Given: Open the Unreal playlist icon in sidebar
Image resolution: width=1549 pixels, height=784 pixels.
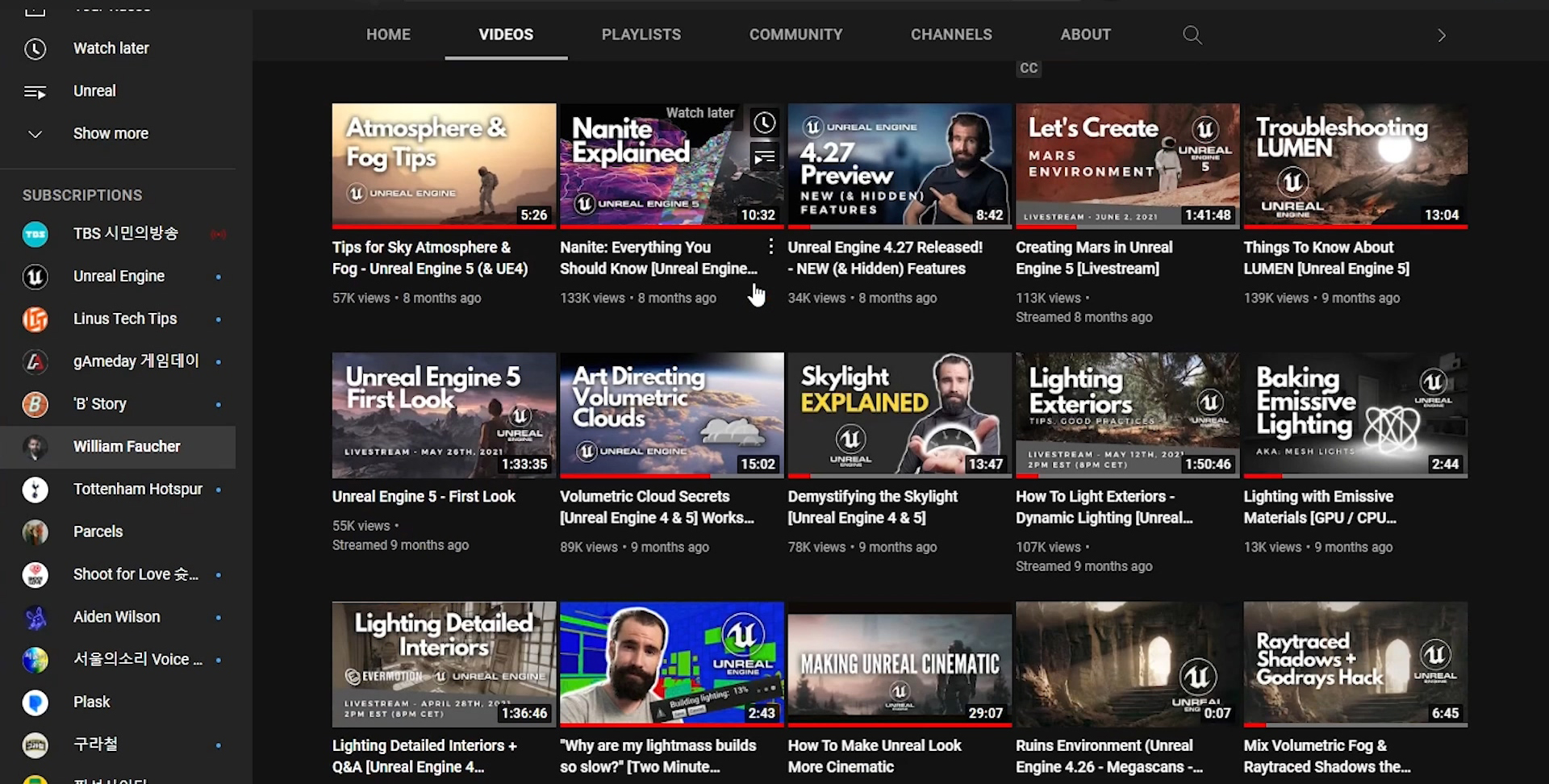Looking at the screenshot, I should tap(35, 91).
